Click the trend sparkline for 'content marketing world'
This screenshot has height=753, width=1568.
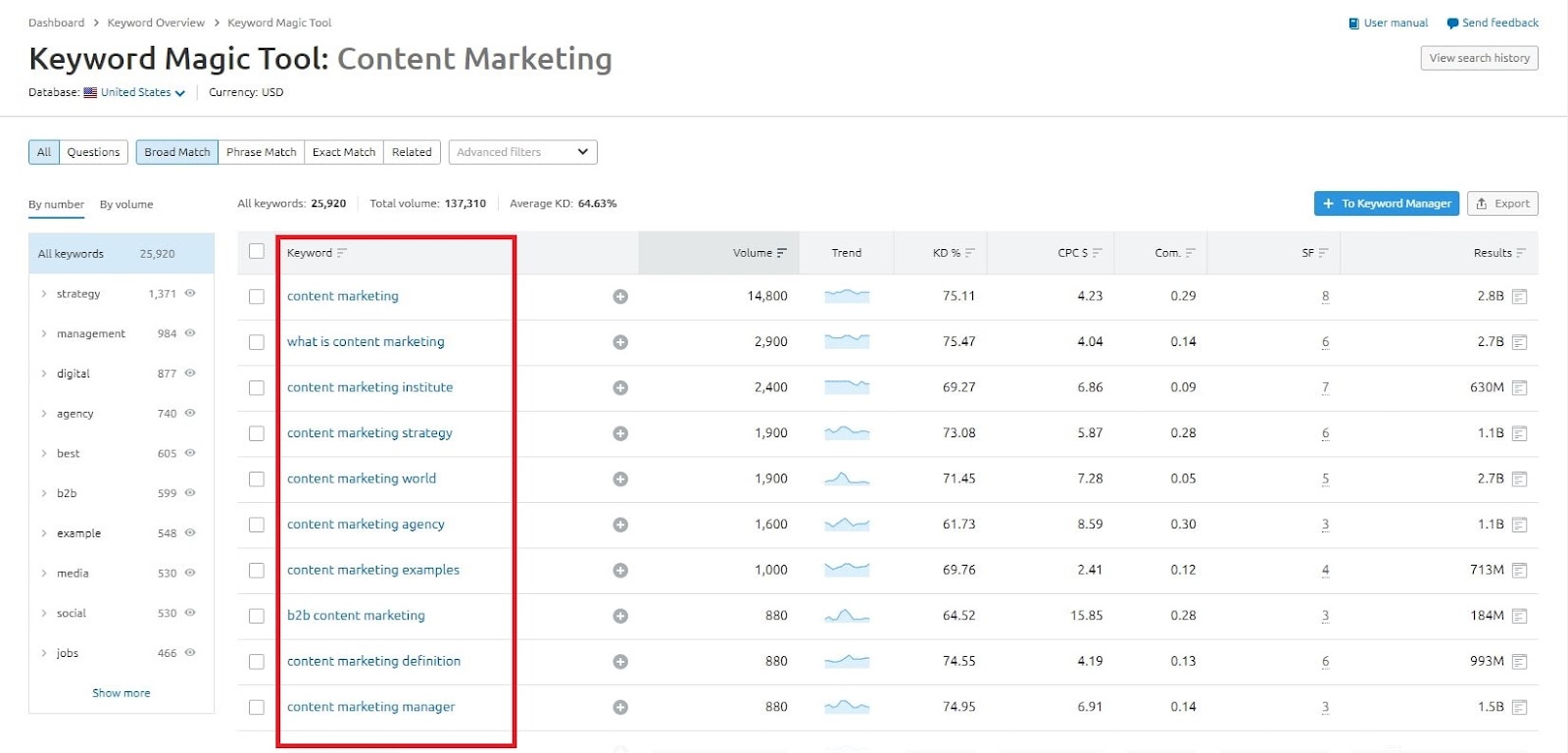(x=847, y=479)
